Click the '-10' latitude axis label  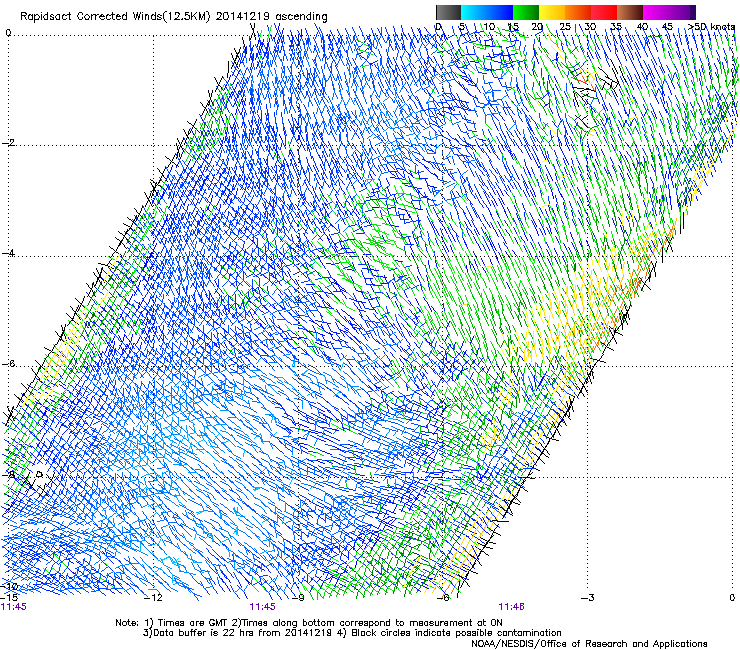click(x=9, y=587)
